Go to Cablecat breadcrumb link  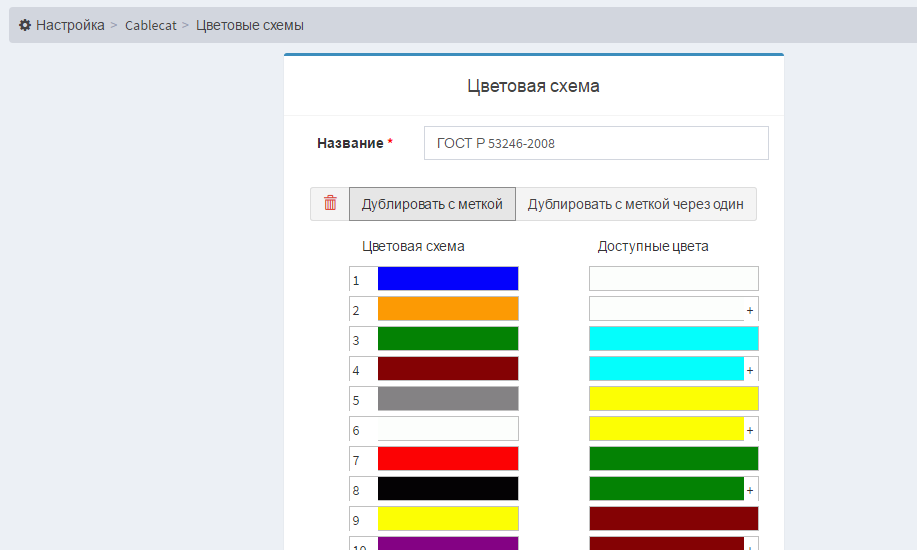coord(150,25)
